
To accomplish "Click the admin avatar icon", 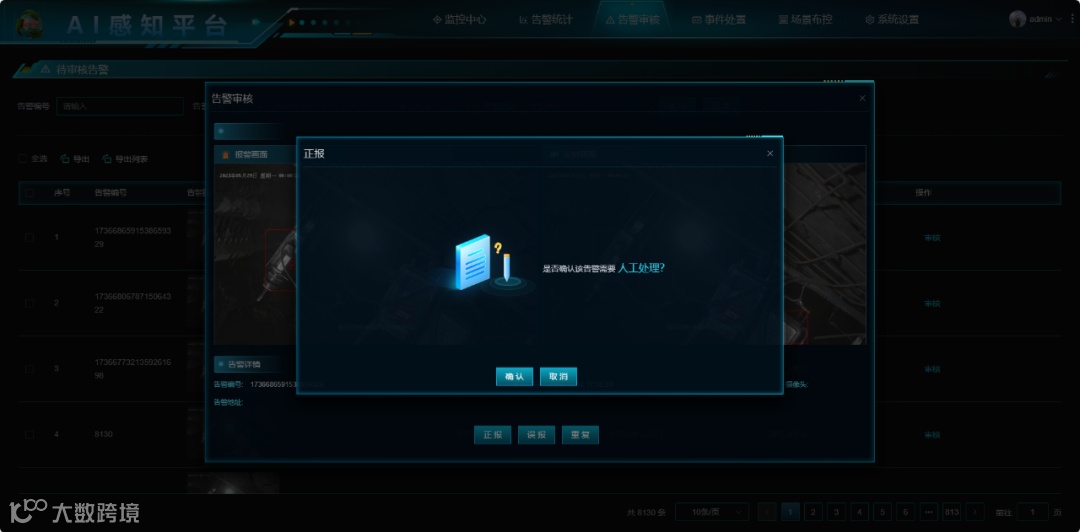I will point(1017,19).
